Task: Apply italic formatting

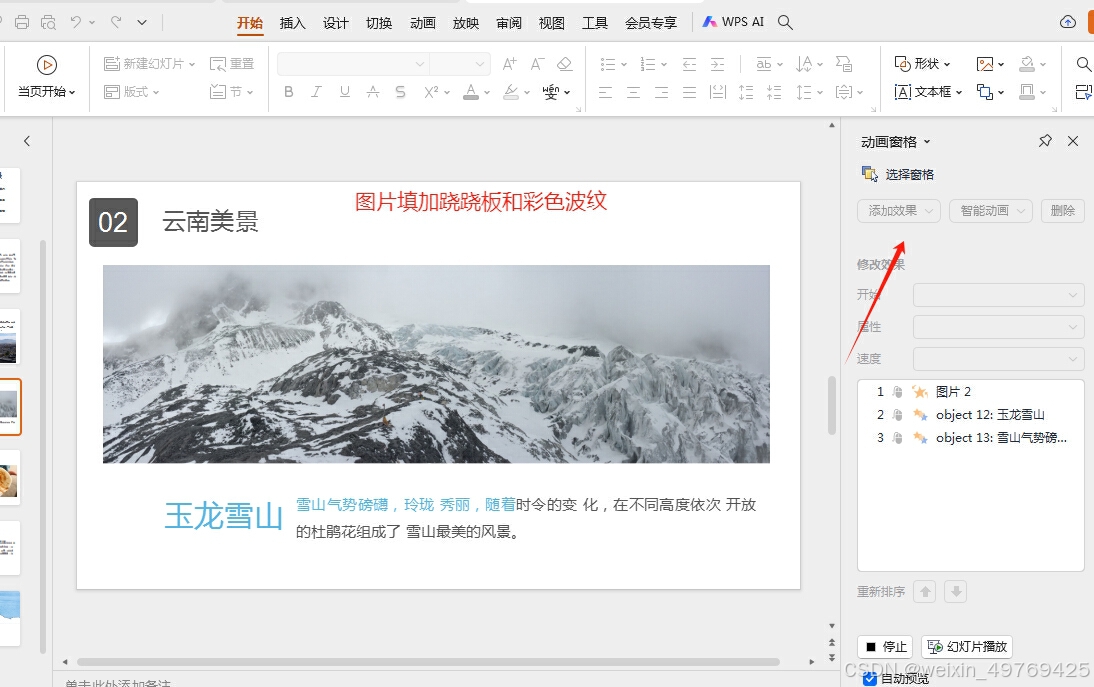Action: [316, 91]
